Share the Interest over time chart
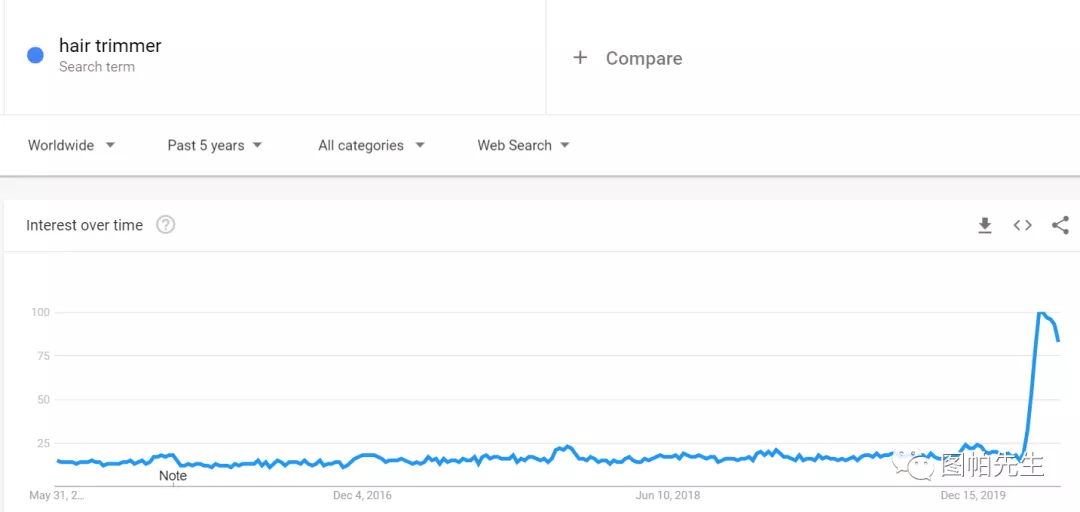This screenshot has height=512, width=1080. 1060,226
